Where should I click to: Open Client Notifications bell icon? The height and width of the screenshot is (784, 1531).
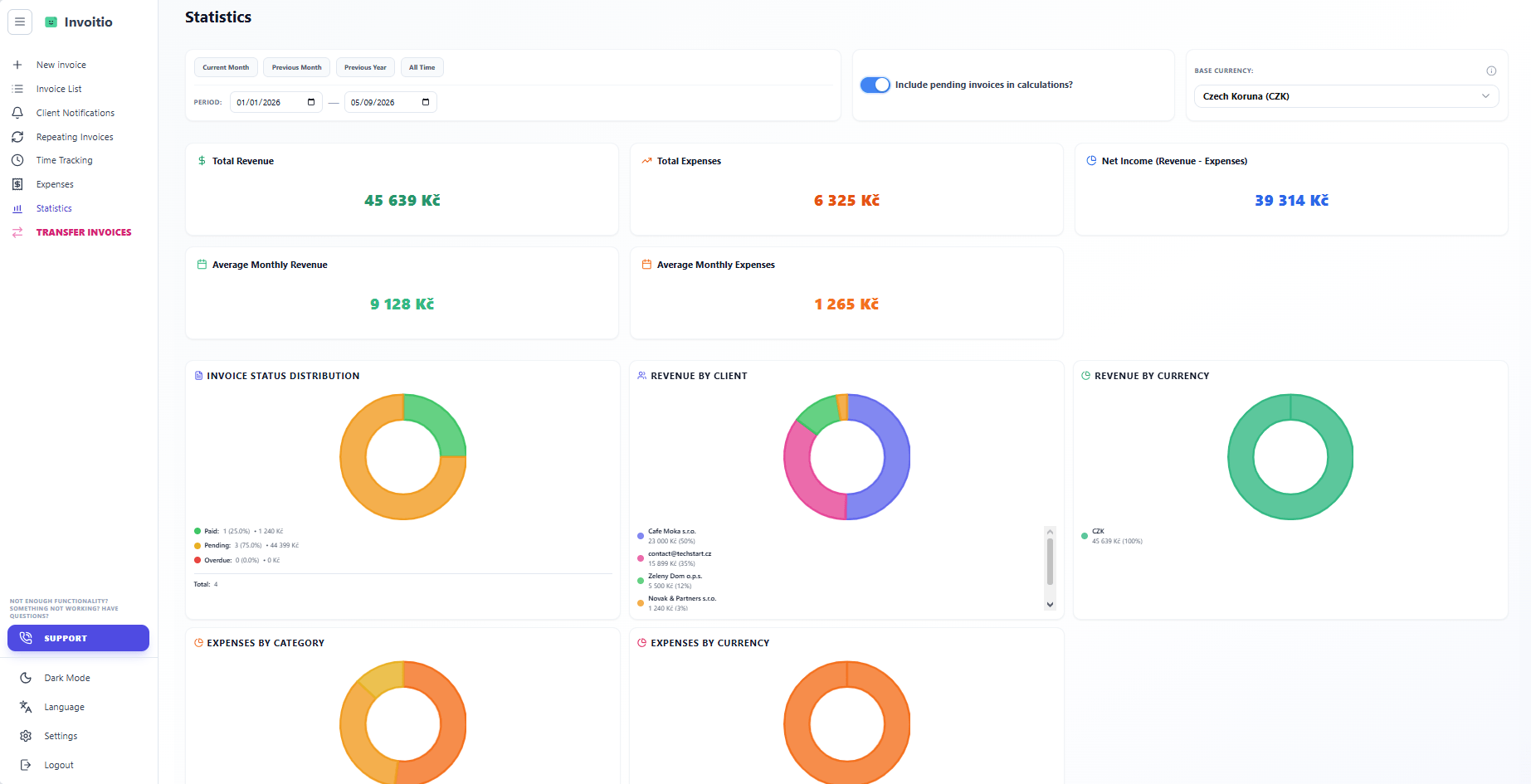(x=17, y=113)
